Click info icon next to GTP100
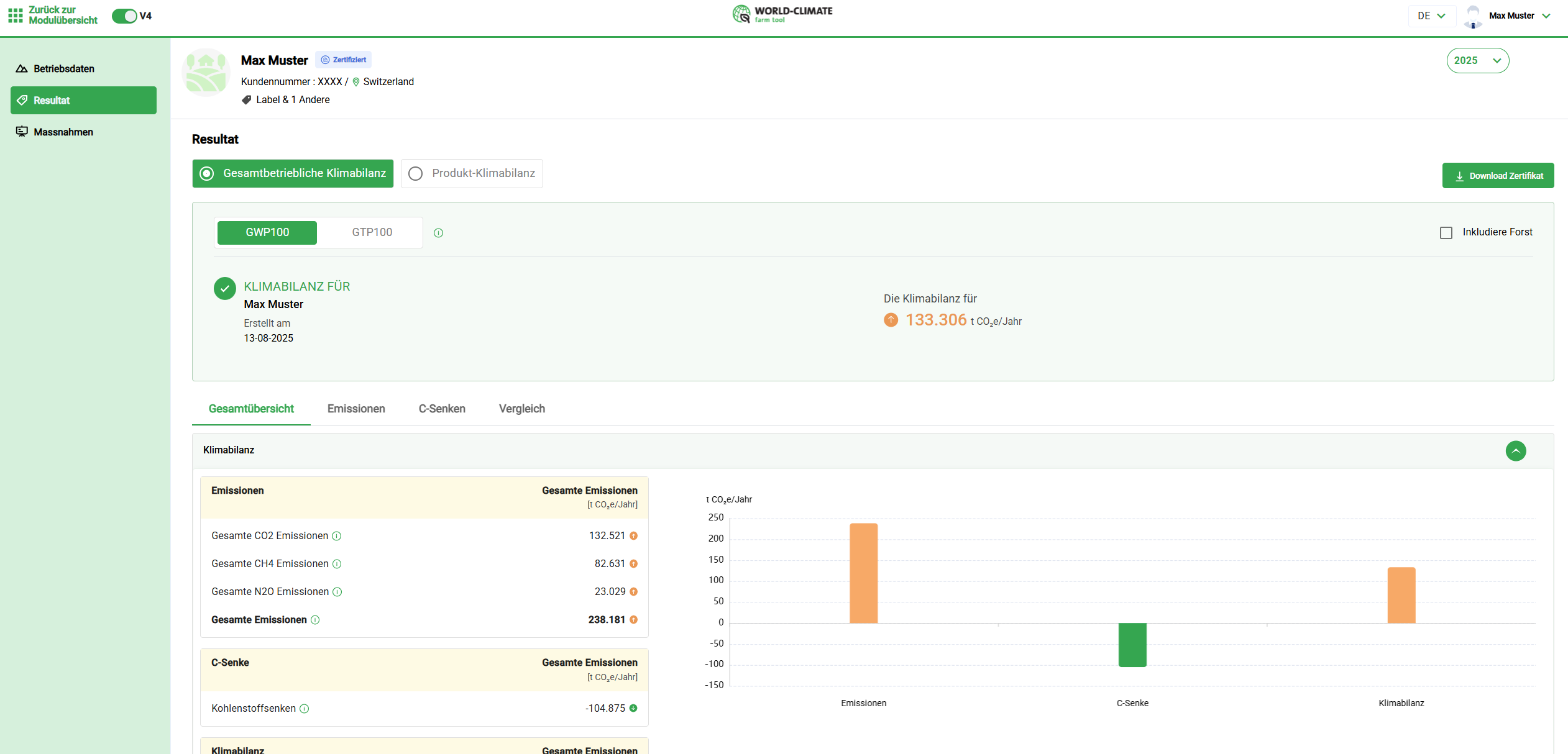 click(x=438, y=233)
